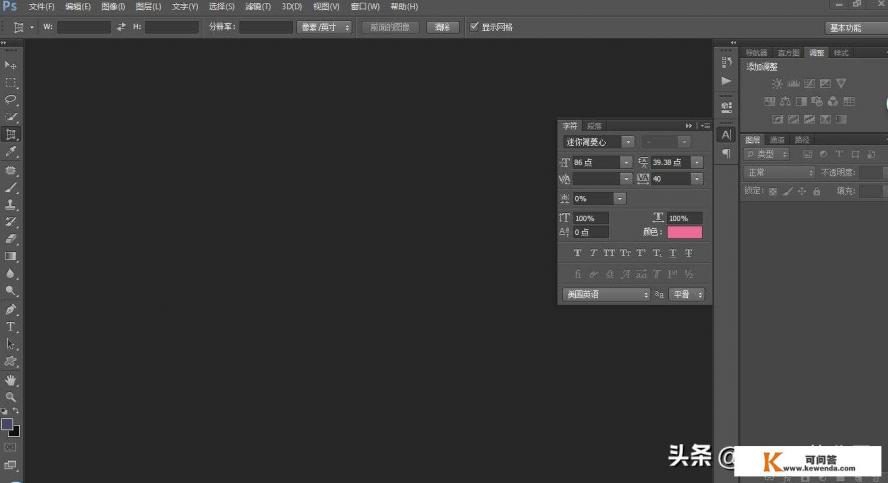Select the Path Selection tool
Image resolution: width=888 pixels, height=483 pixels.
tap(10, 344)
